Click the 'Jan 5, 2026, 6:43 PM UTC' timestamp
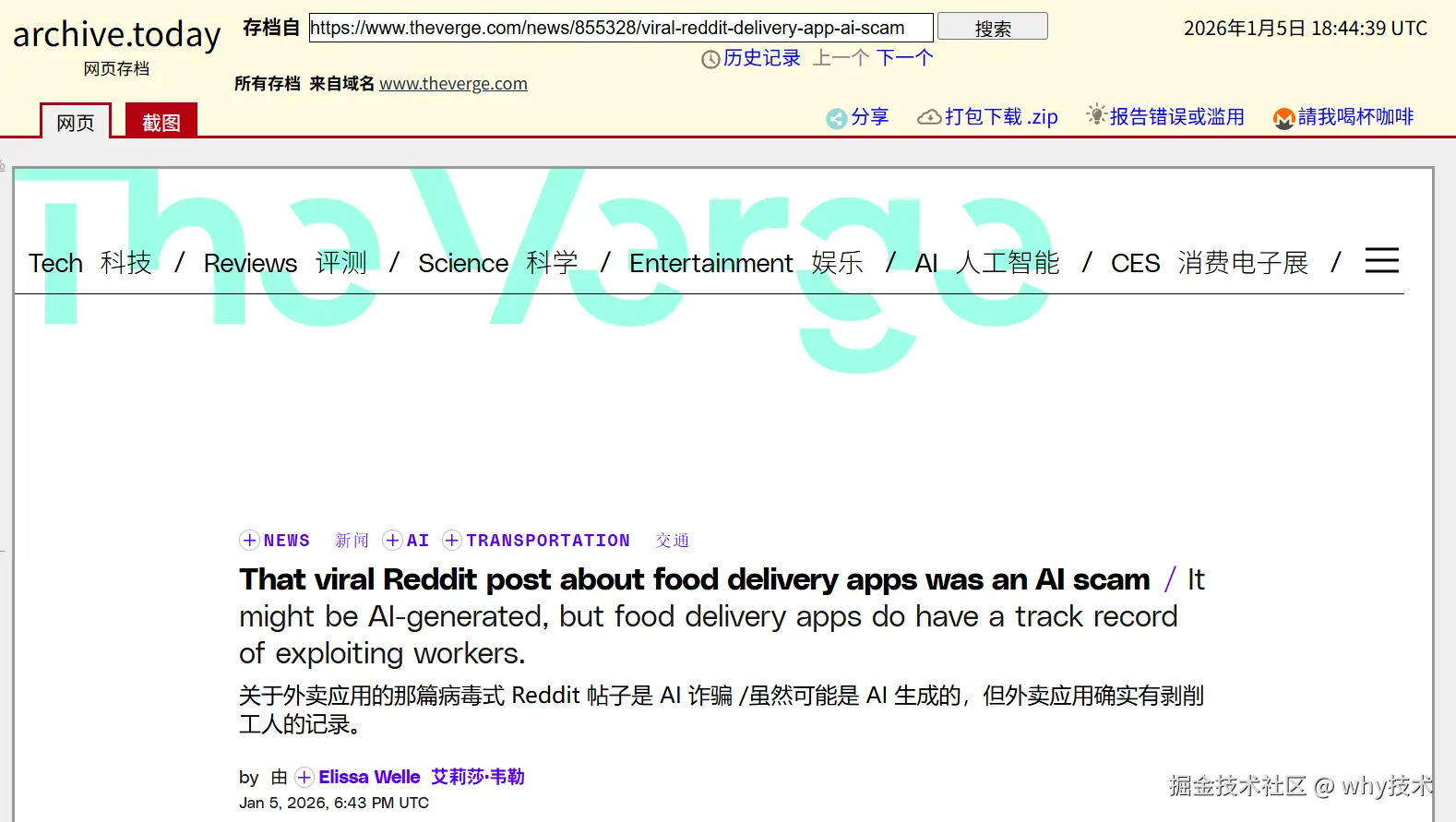This screenshot has width=1456, height=822. 334,803
